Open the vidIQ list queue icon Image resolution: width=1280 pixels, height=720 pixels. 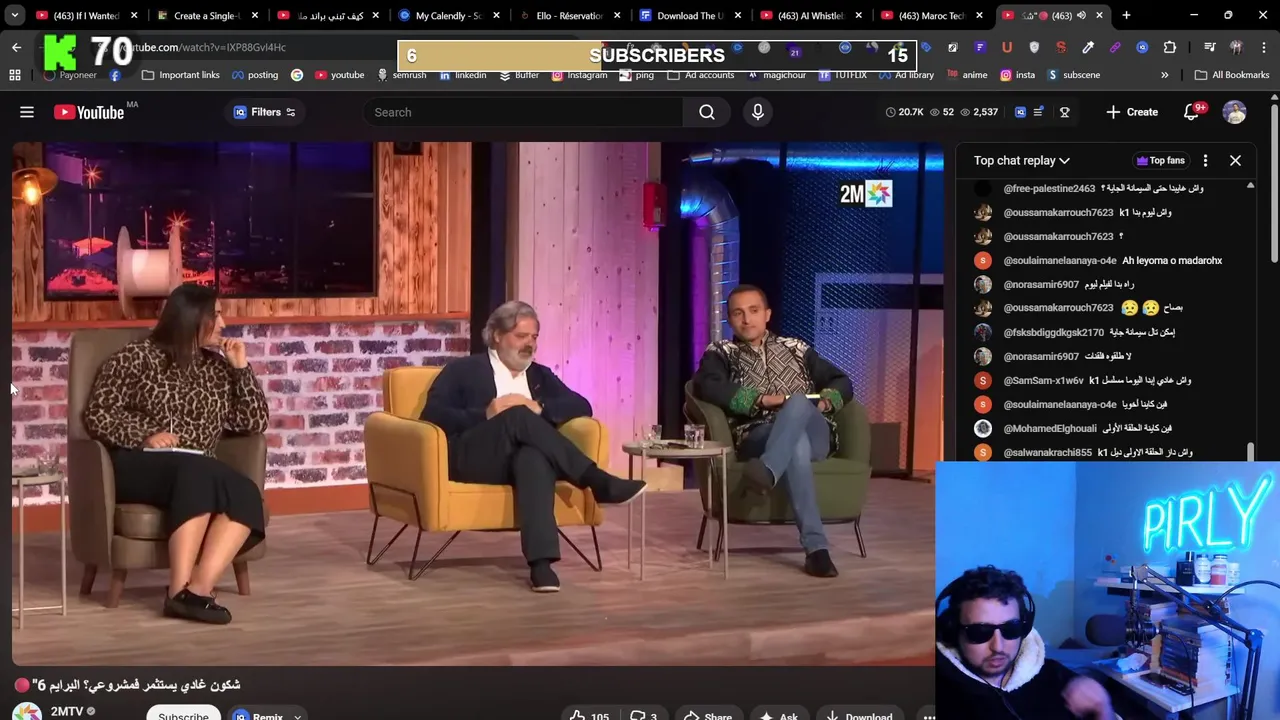point(1039,112)
